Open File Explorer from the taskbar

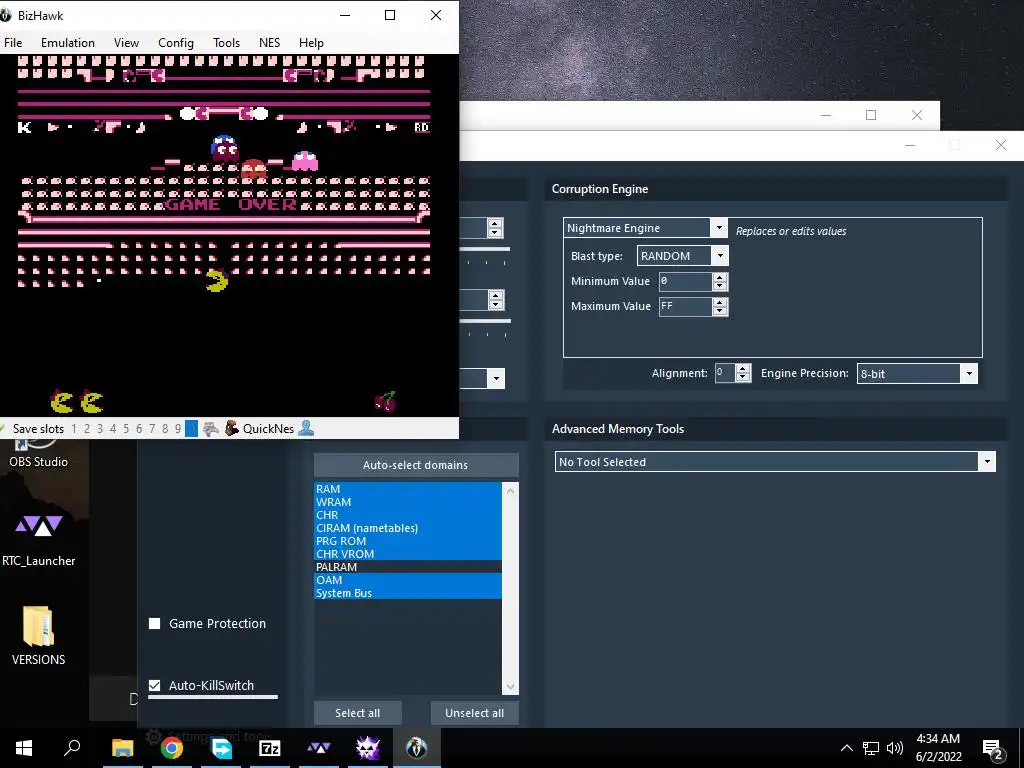point(122,748)
